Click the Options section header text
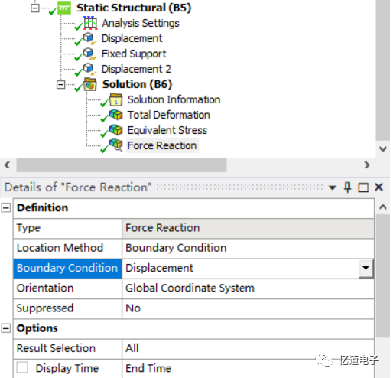The image size is (391, 378). (x=37, y=328)
